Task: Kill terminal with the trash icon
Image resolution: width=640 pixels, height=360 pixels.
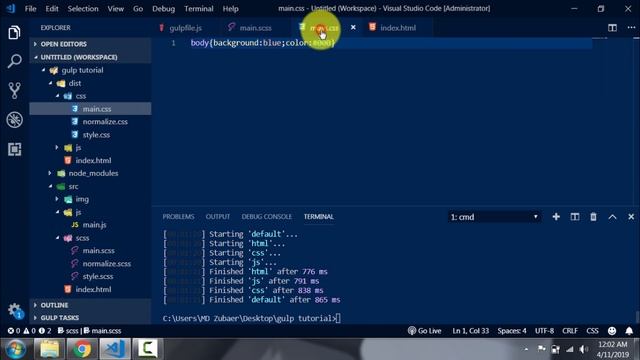Action: 593,217
